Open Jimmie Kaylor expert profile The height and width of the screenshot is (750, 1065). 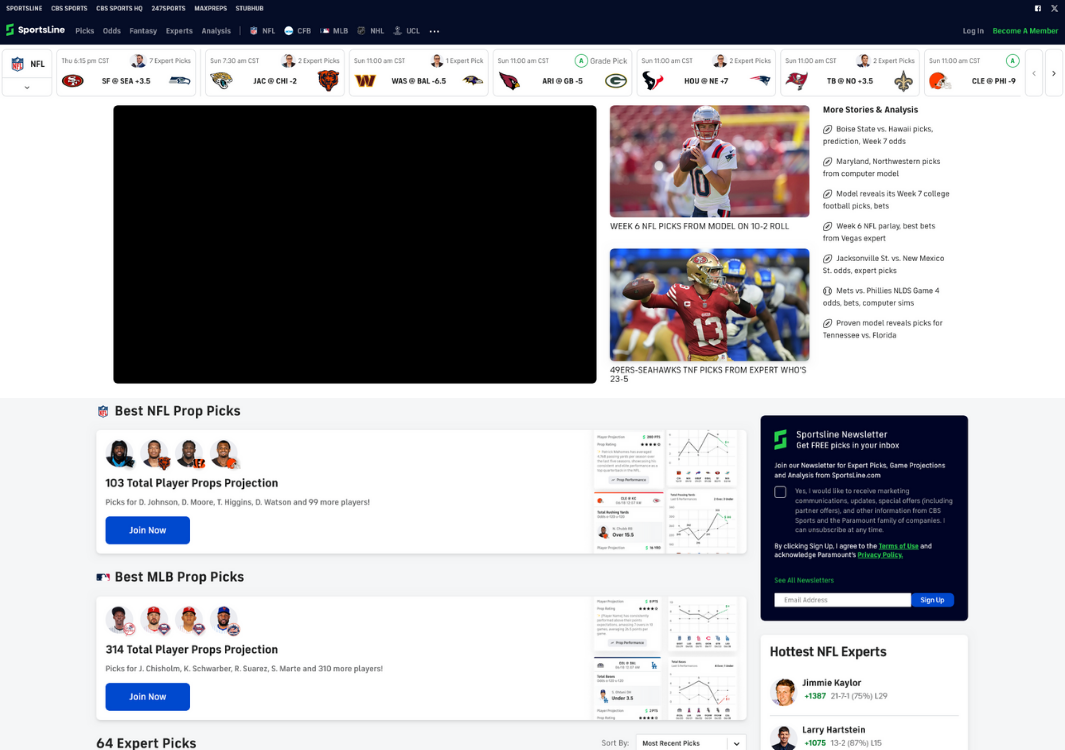[x=831, y=683]
